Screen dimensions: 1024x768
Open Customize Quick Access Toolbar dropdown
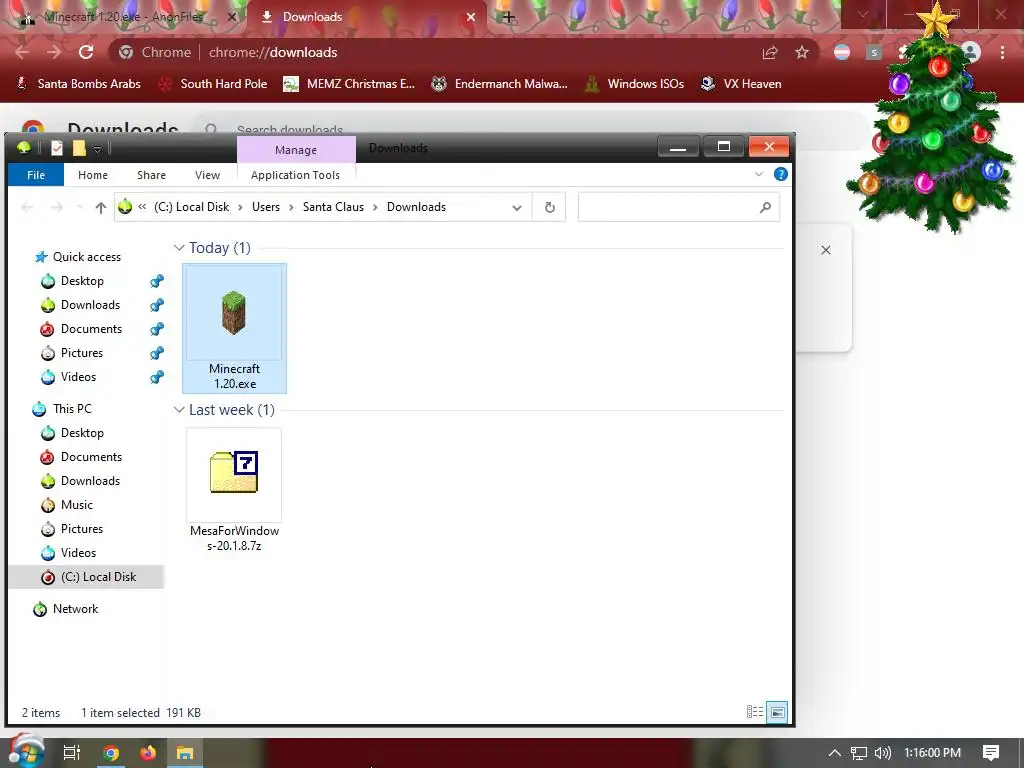coord(97,150)
